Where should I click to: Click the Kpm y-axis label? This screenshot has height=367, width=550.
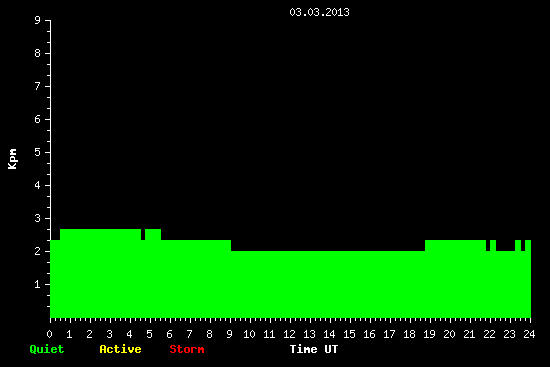coord(13,159)
